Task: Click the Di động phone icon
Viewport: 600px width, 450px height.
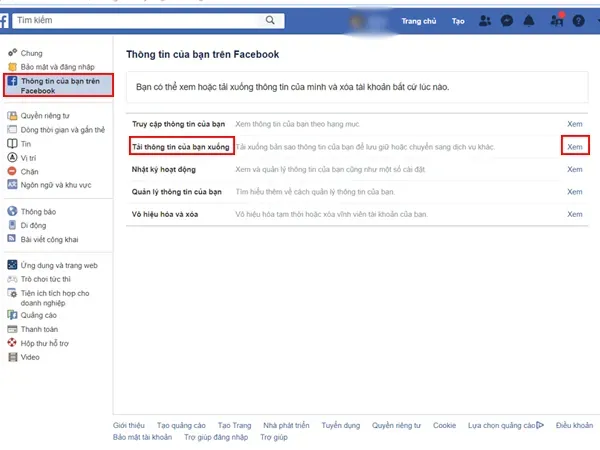Action: point(12,225)
